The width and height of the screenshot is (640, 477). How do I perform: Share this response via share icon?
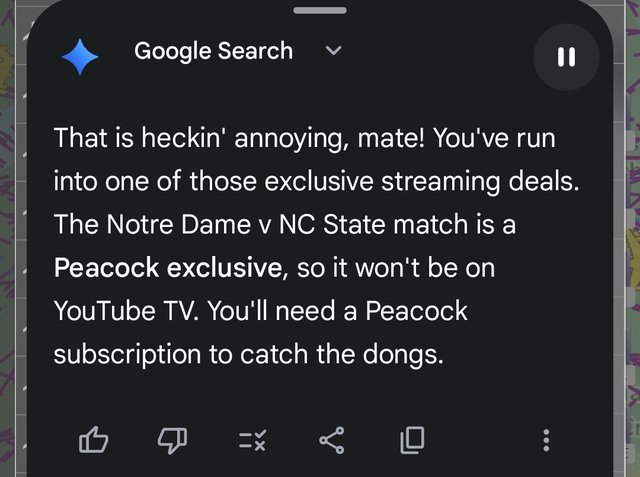click(331, 438)
